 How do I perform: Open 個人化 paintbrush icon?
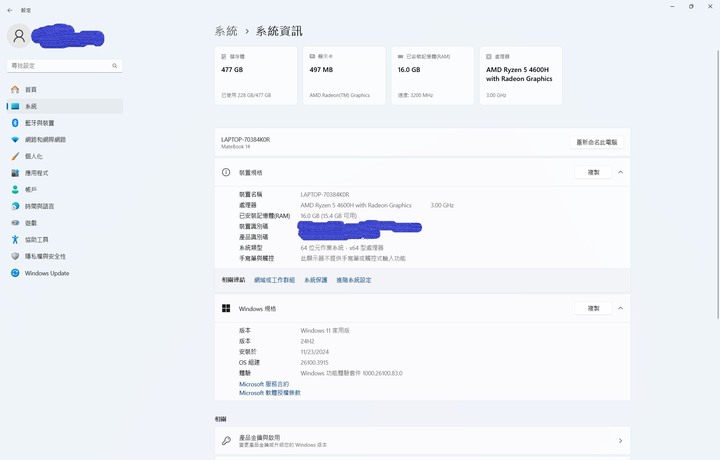15,156
